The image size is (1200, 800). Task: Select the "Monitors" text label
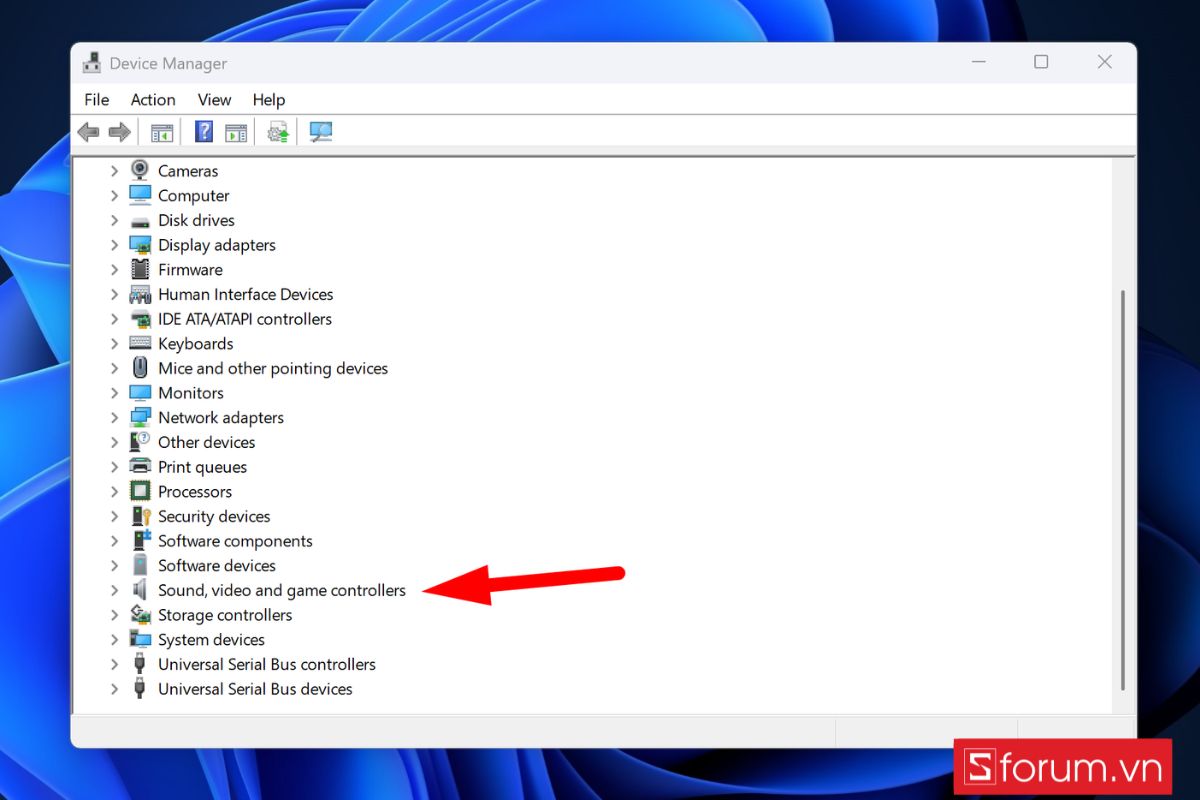click(191, 393)
